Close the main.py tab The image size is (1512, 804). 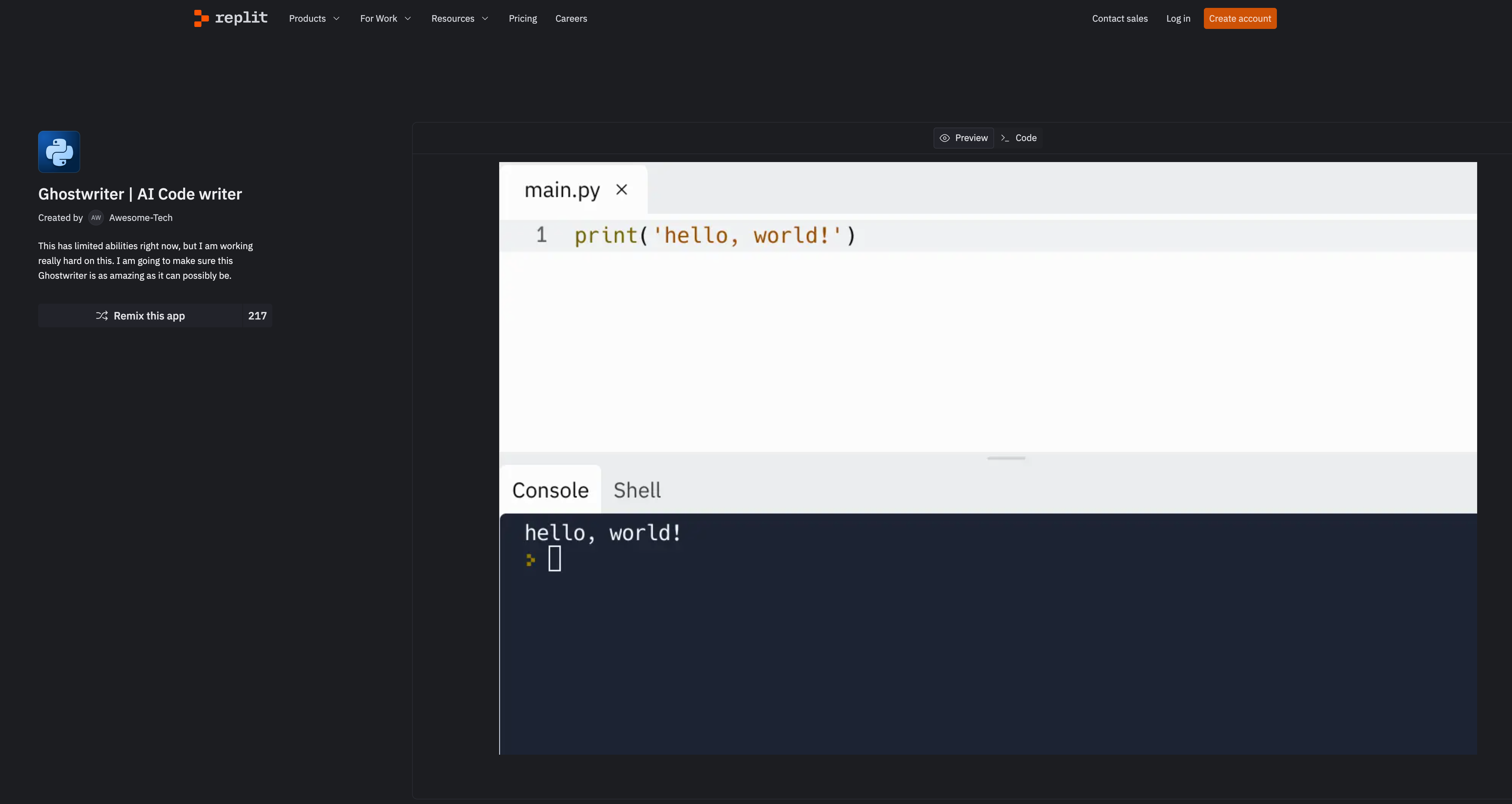(622, 190)
